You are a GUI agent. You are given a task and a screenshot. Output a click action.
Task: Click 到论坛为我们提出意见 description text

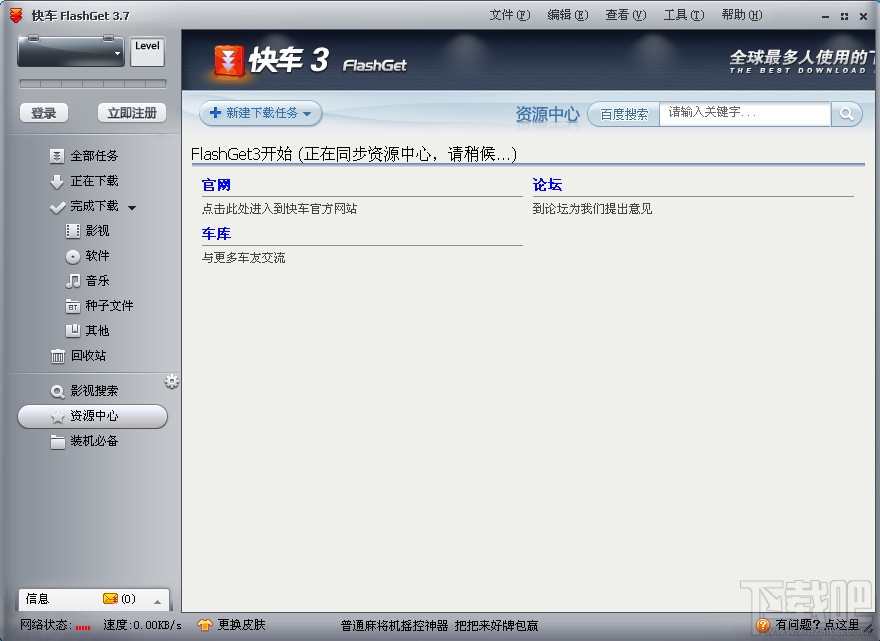click(592, 209)
